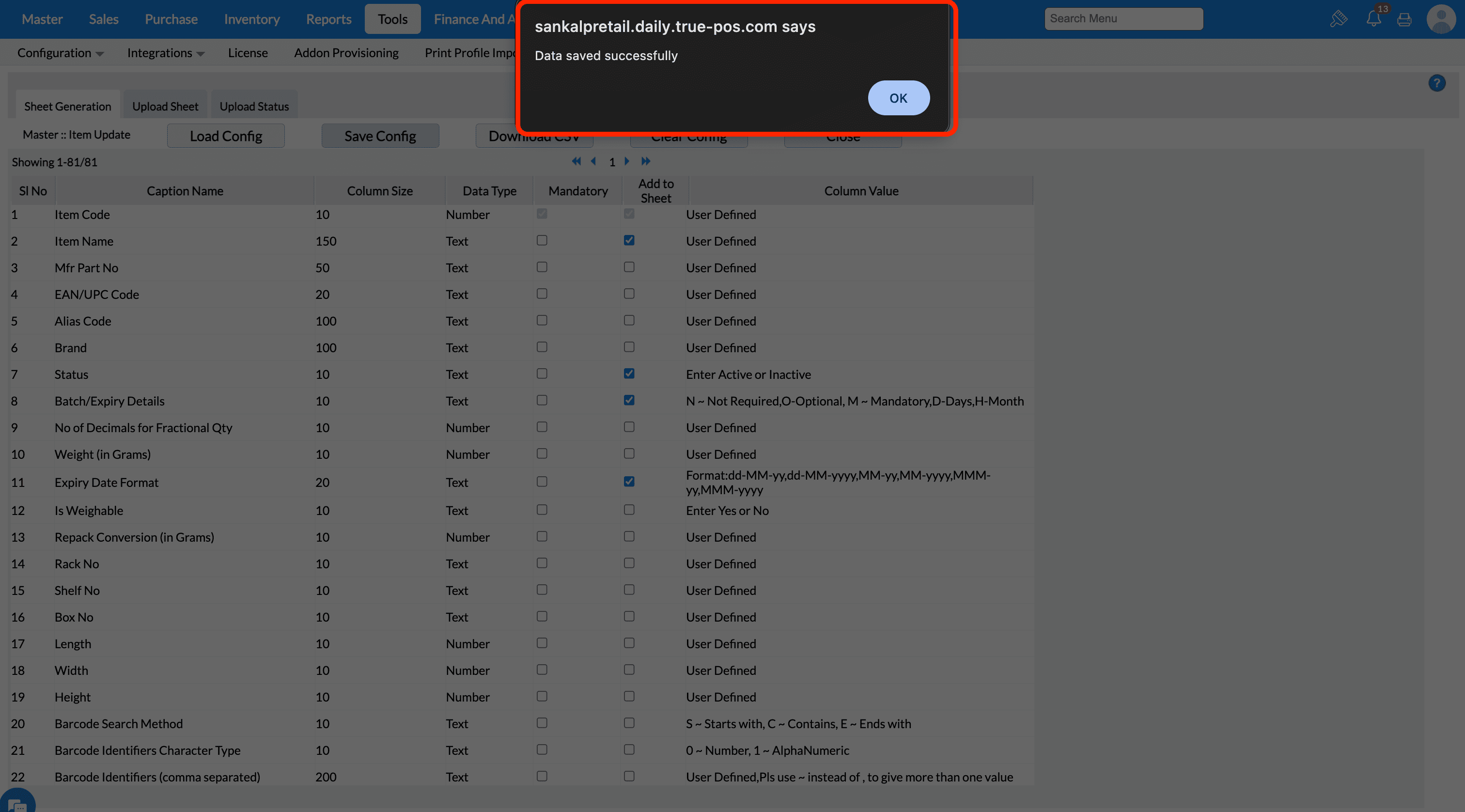Switch to the Upload Status tab
Screen dimensions: 1465x812
click(254, 106)
